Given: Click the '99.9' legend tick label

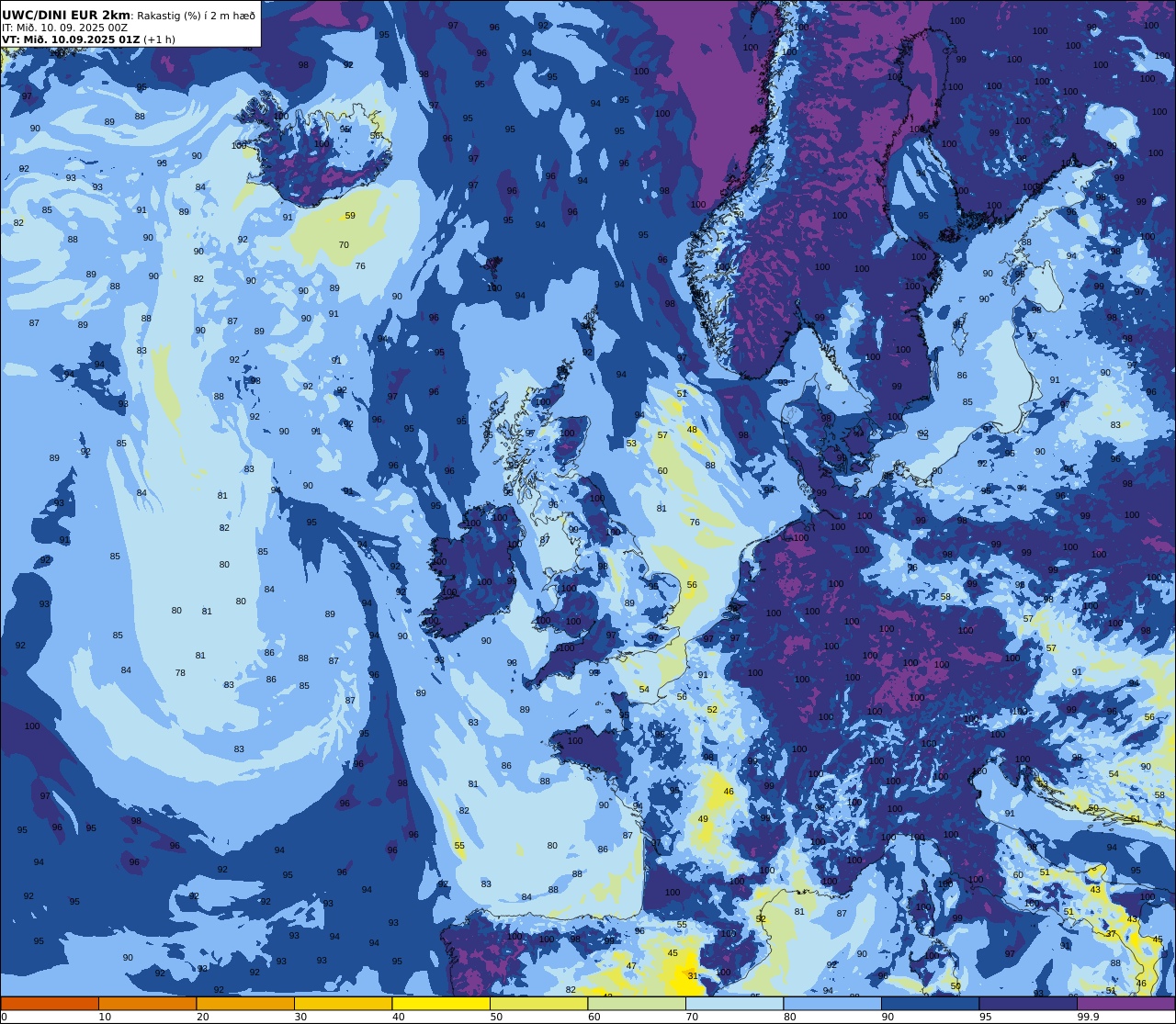Looking at the screenshot, I should tap(1087, 1017).
